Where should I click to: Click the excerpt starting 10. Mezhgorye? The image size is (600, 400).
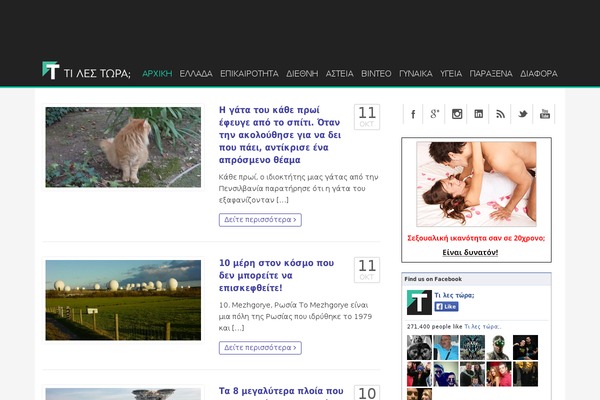295,316
